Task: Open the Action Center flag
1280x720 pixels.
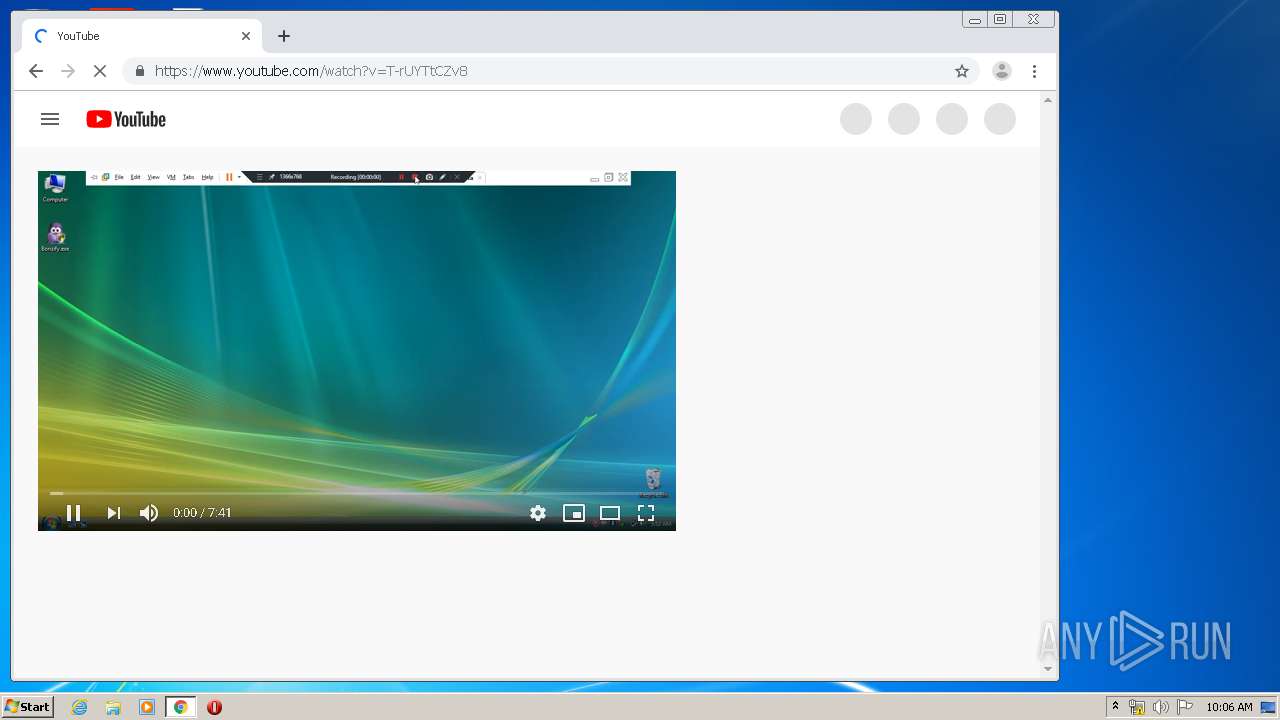Action: coord(1184,707)
